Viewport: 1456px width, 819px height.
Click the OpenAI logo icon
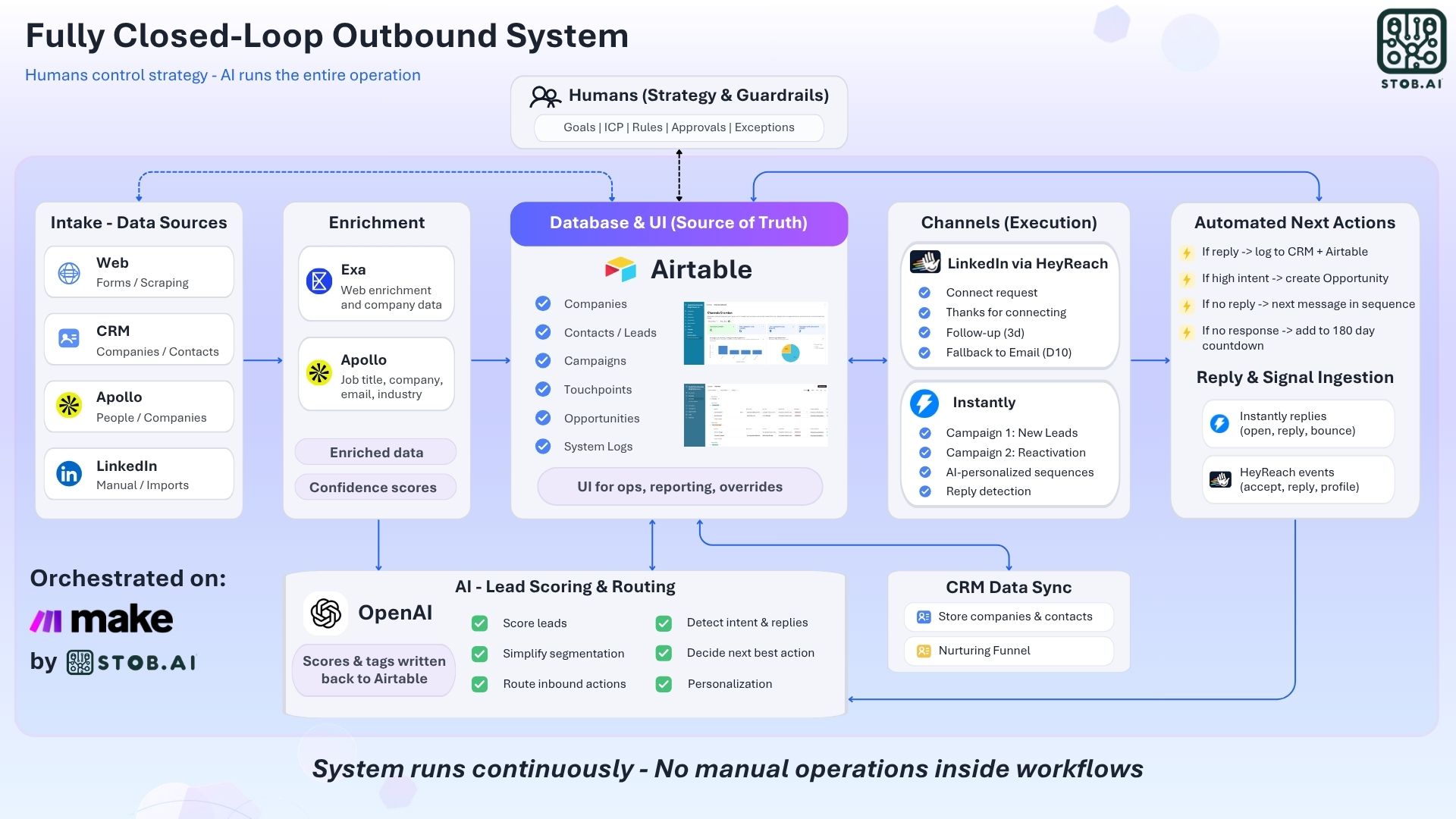click(326, 613)
